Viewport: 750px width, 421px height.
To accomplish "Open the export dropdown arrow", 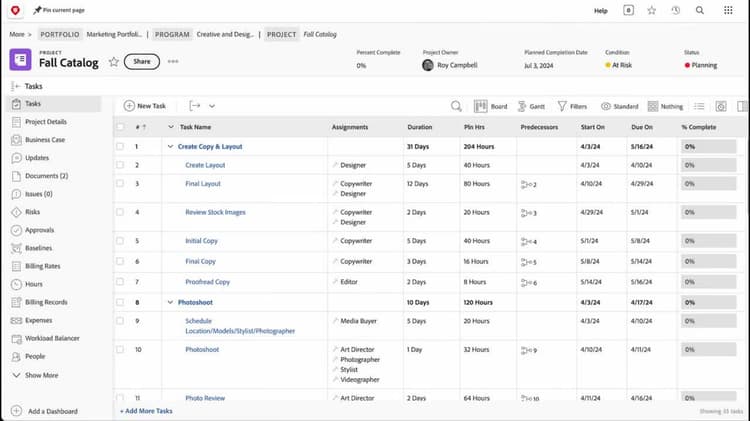I will (211, 106).
